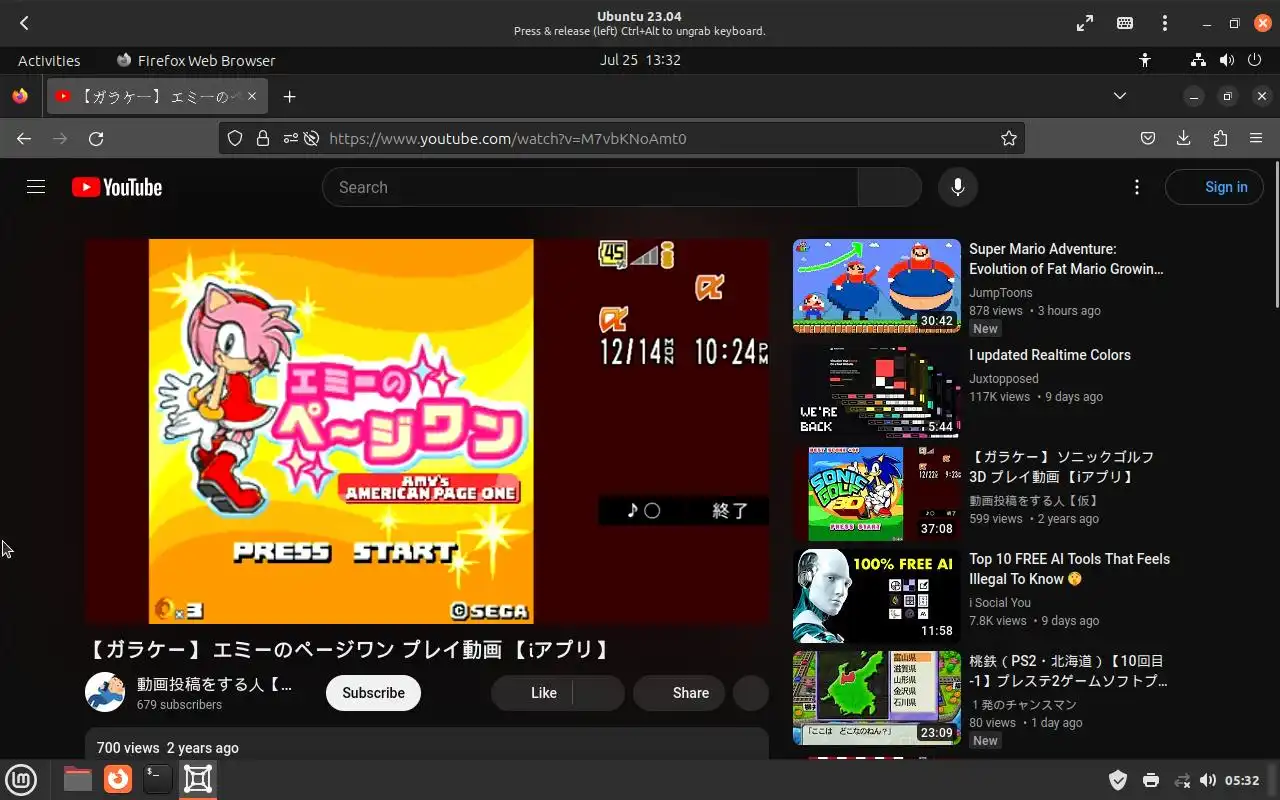This screenshot has height=800, width=1280.
Task: Subscribe to the uploader channel
Action: pyautogui.click(x=373, y=693)
